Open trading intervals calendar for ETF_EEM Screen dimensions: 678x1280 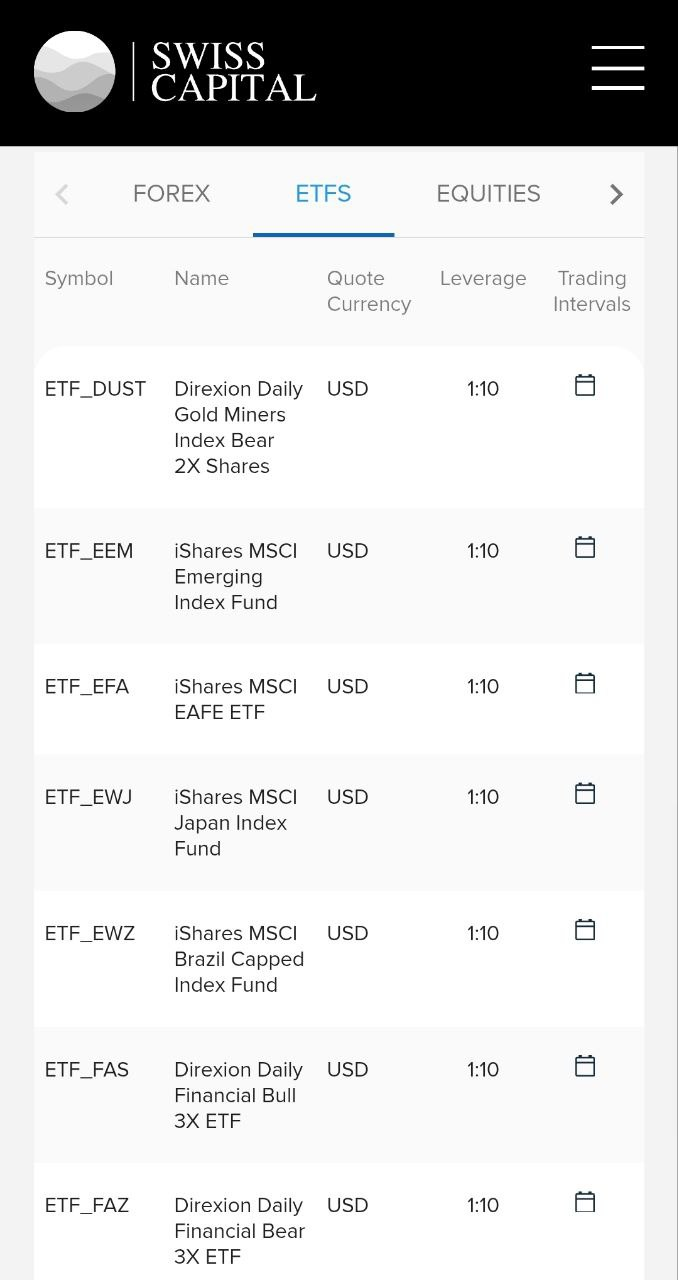pyautogui.click(x=585, y=547)
